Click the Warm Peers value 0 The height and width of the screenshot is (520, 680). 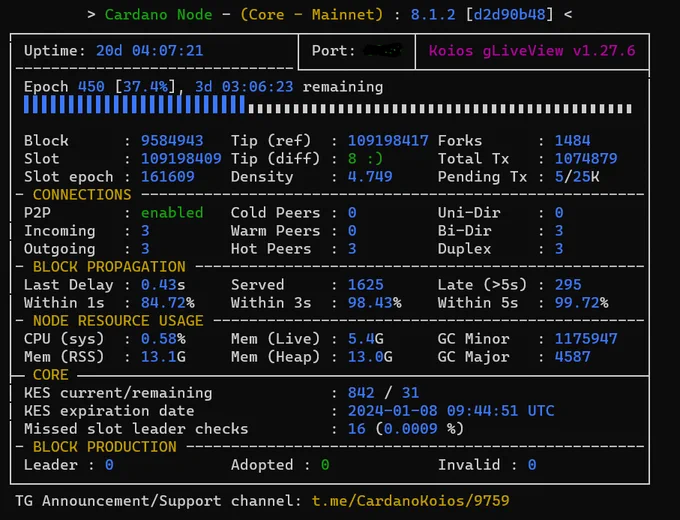coord(352,231)
